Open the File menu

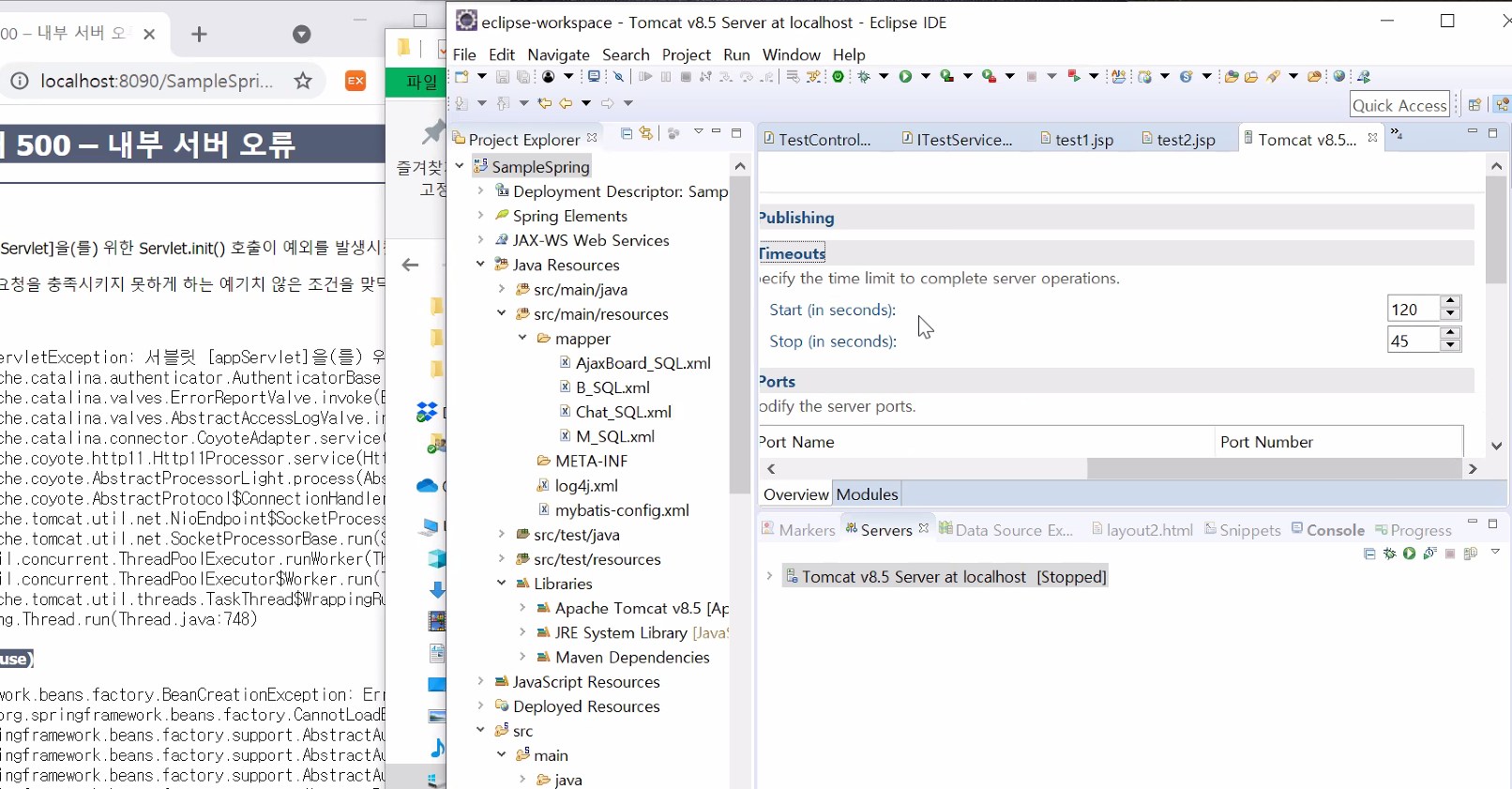point(464,54)
